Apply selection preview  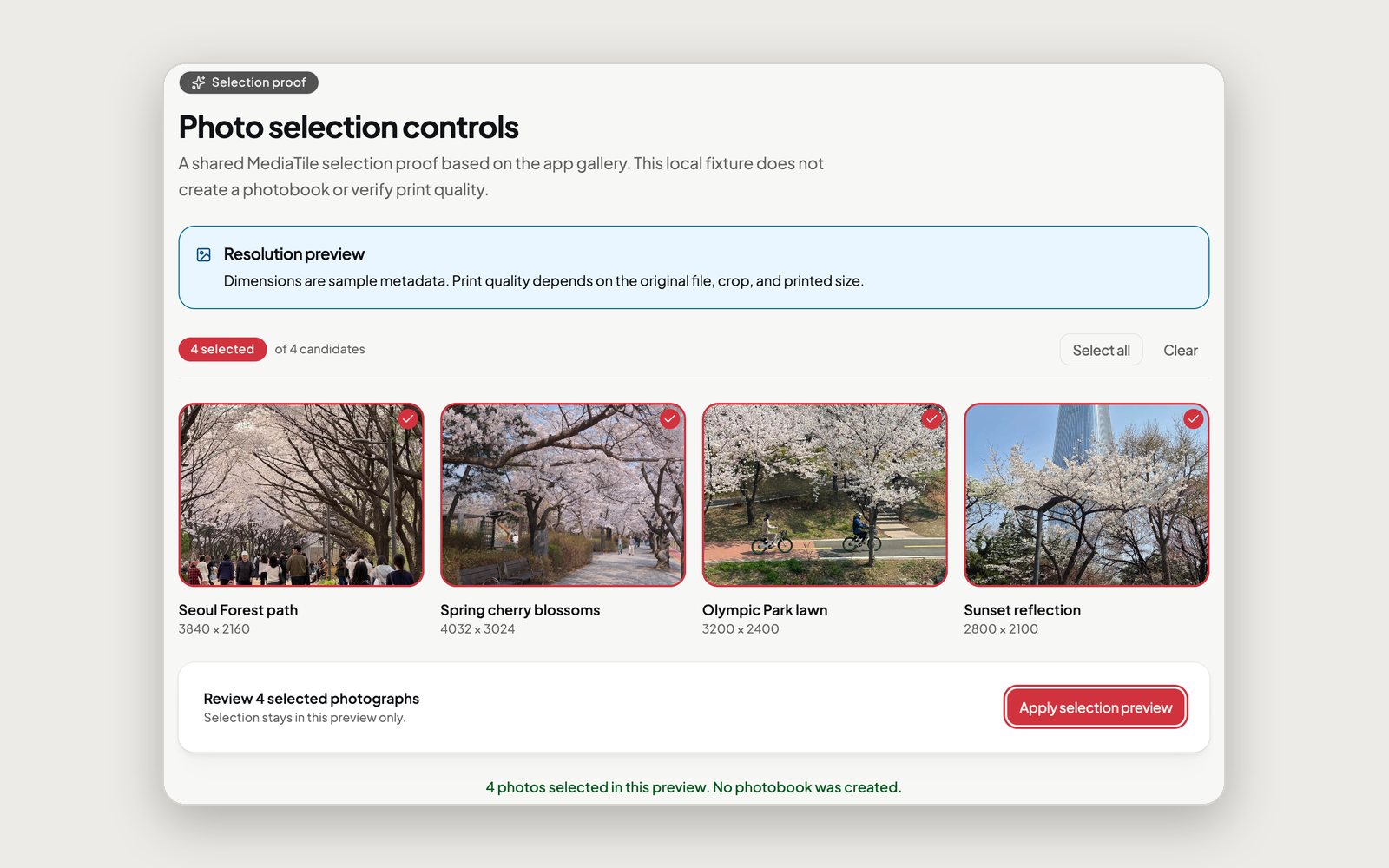point(1096,707)
